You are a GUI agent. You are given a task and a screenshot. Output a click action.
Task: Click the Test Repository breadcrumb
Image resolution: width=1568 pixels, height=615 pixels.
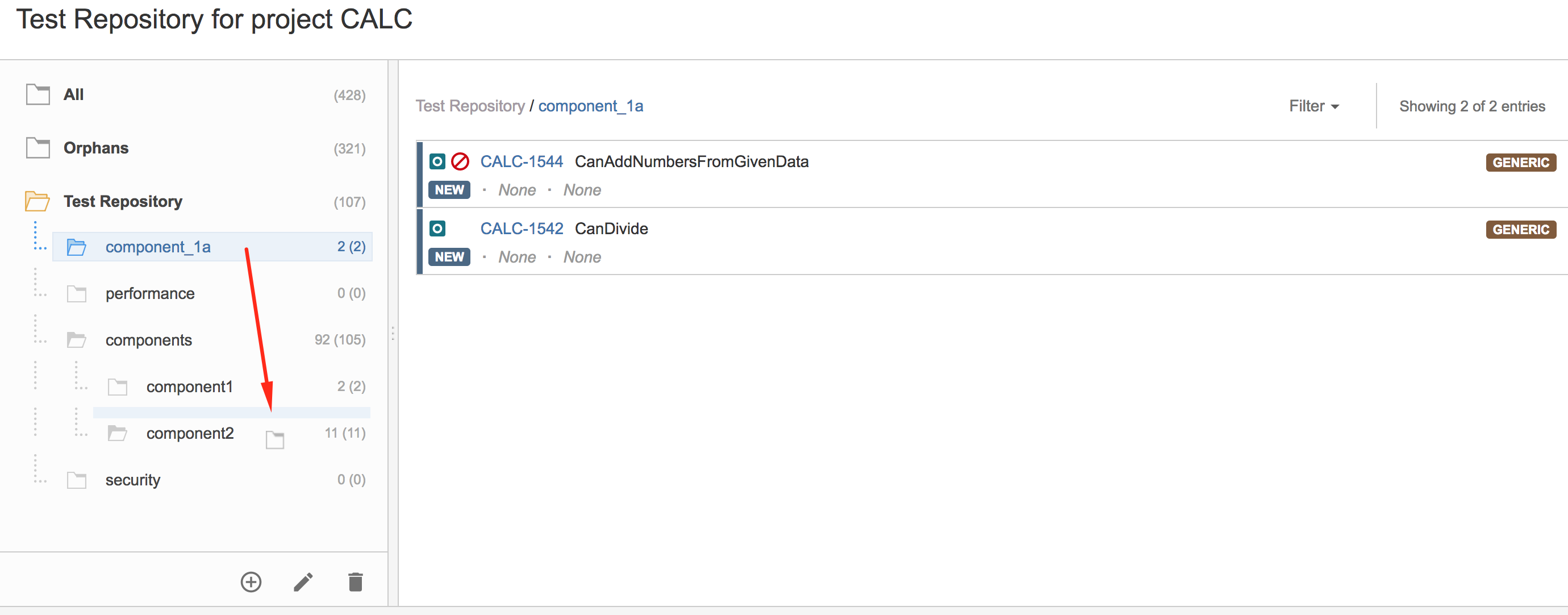point(470,106)
